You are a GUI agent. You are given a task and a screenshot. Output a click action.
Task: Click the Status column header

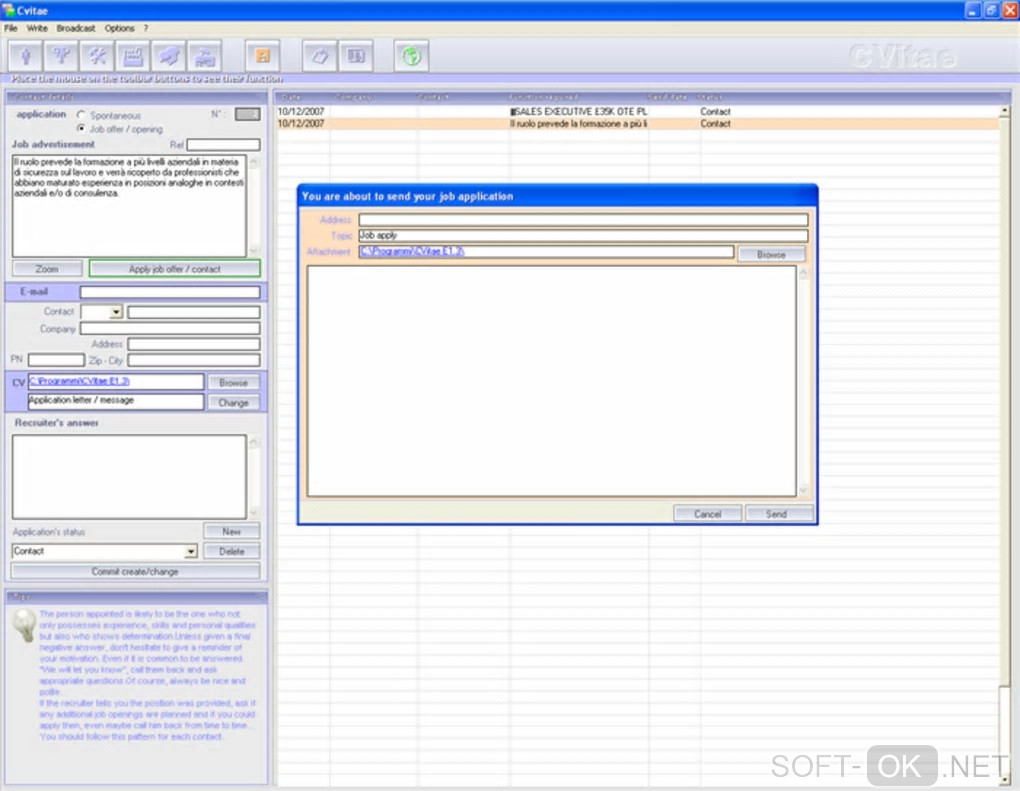point(710,97)
